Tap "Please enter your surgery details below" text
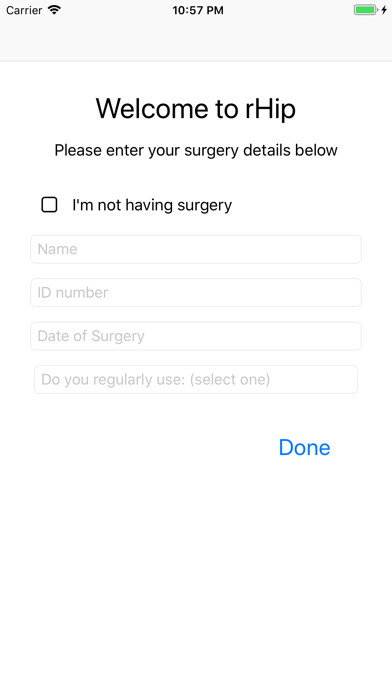392x696 pixels. click(196, 150)
